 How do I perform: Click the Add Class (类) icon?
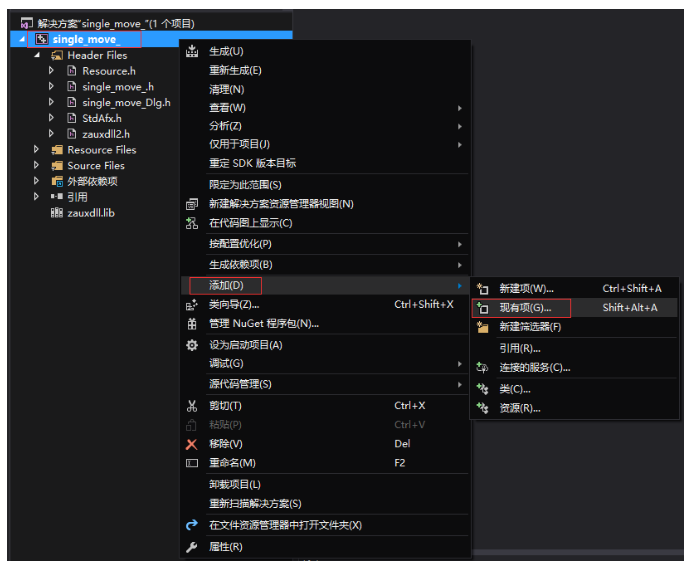[482, 389]
